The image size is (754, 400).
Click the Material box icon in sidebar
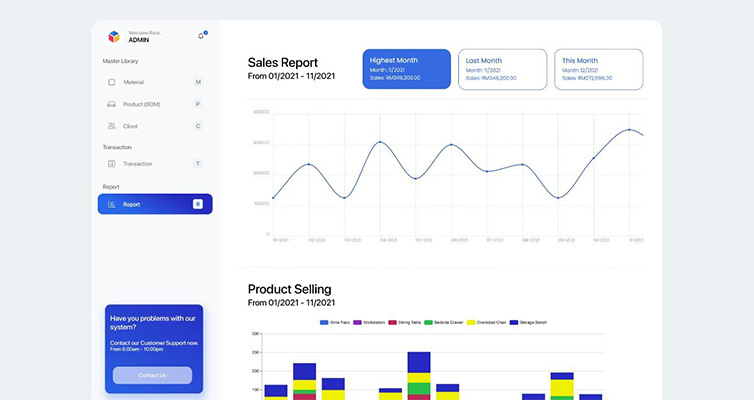click(x=112, y=81)
